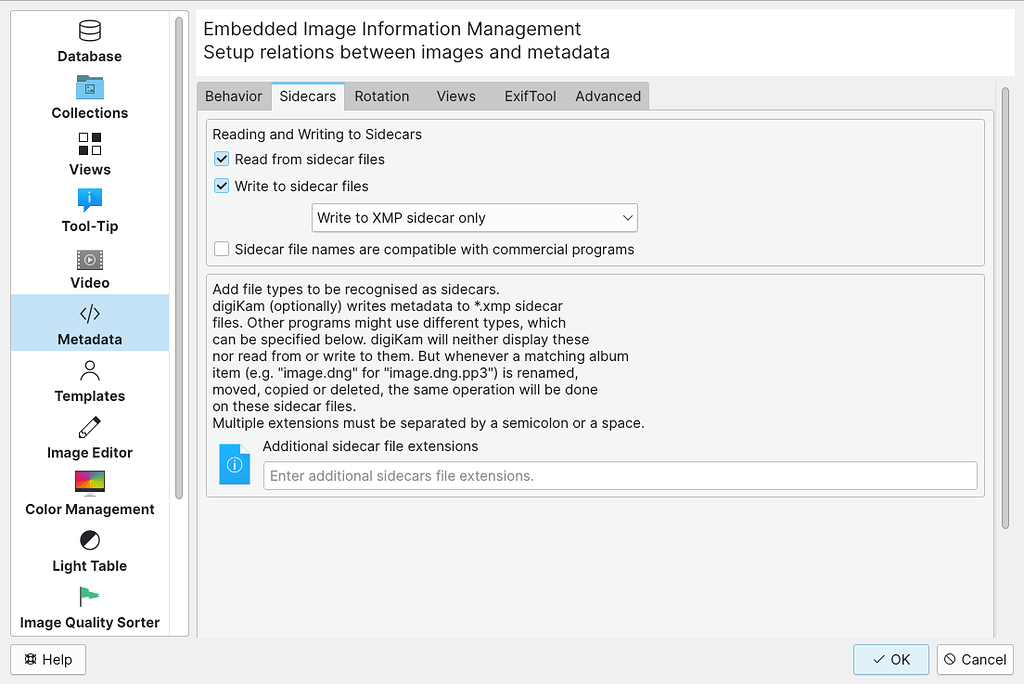The height and width of the screenshot is (684, 1024).
Task: Open Image Quality Sorter flag icon
Action: pyautogui.click(x=89, y=597)
